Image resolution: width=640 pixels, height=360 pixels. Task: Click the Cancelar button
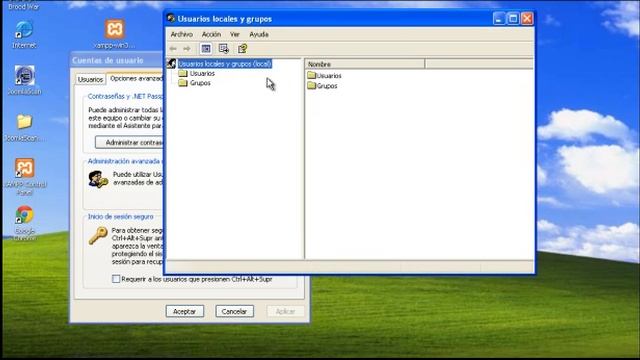234,311
